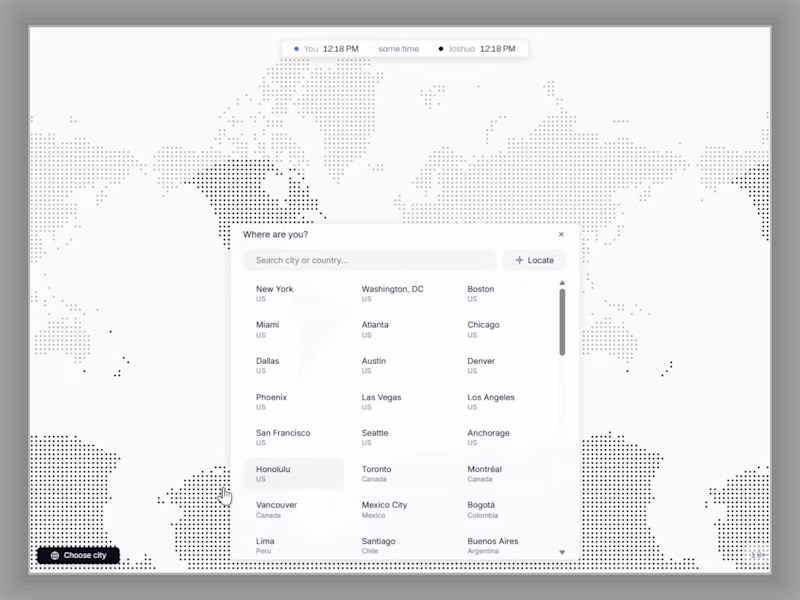Click the scroll down arrow of city list
Screen dimensions: 800x600
click(x=562, y=552)
